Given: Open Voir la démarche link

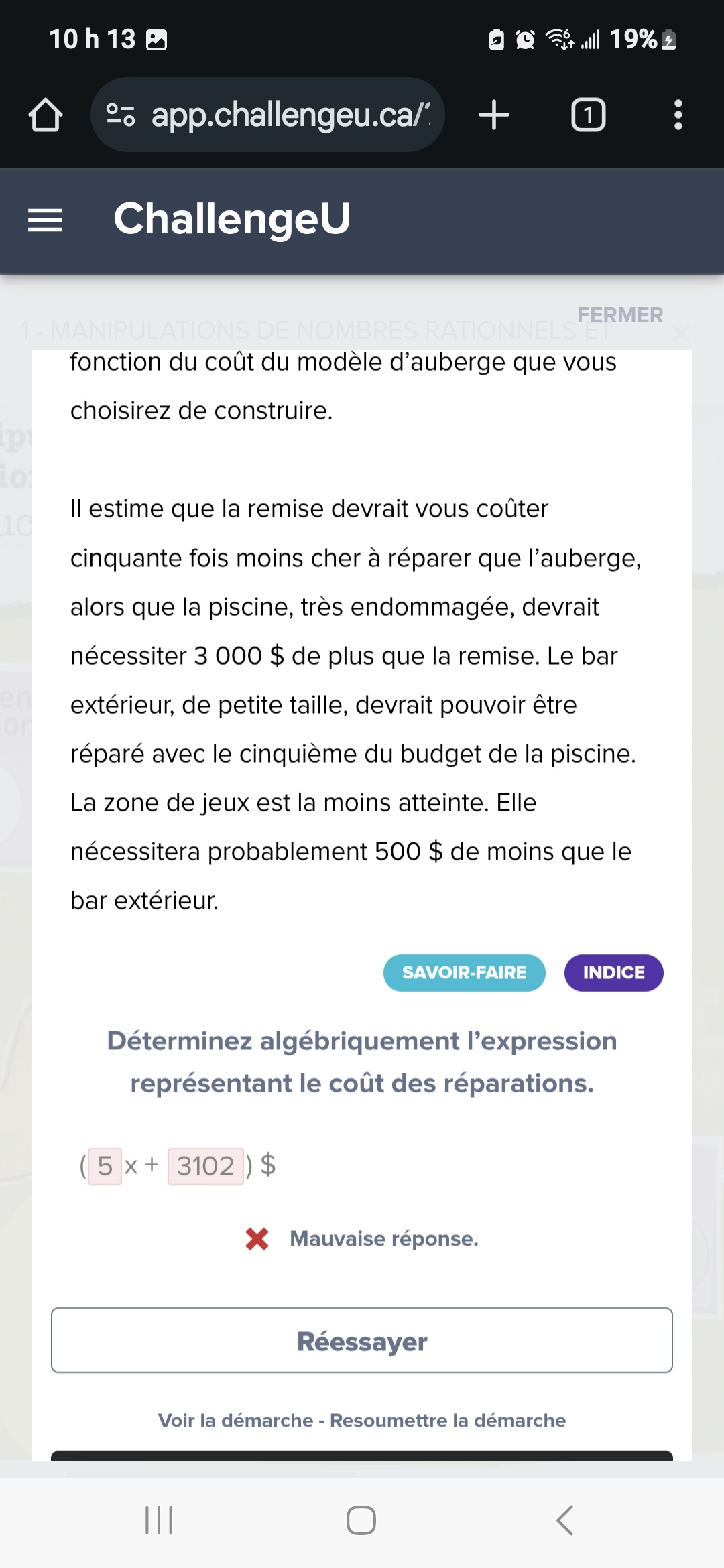Looking at the screenshot, I should point(235,1421).
